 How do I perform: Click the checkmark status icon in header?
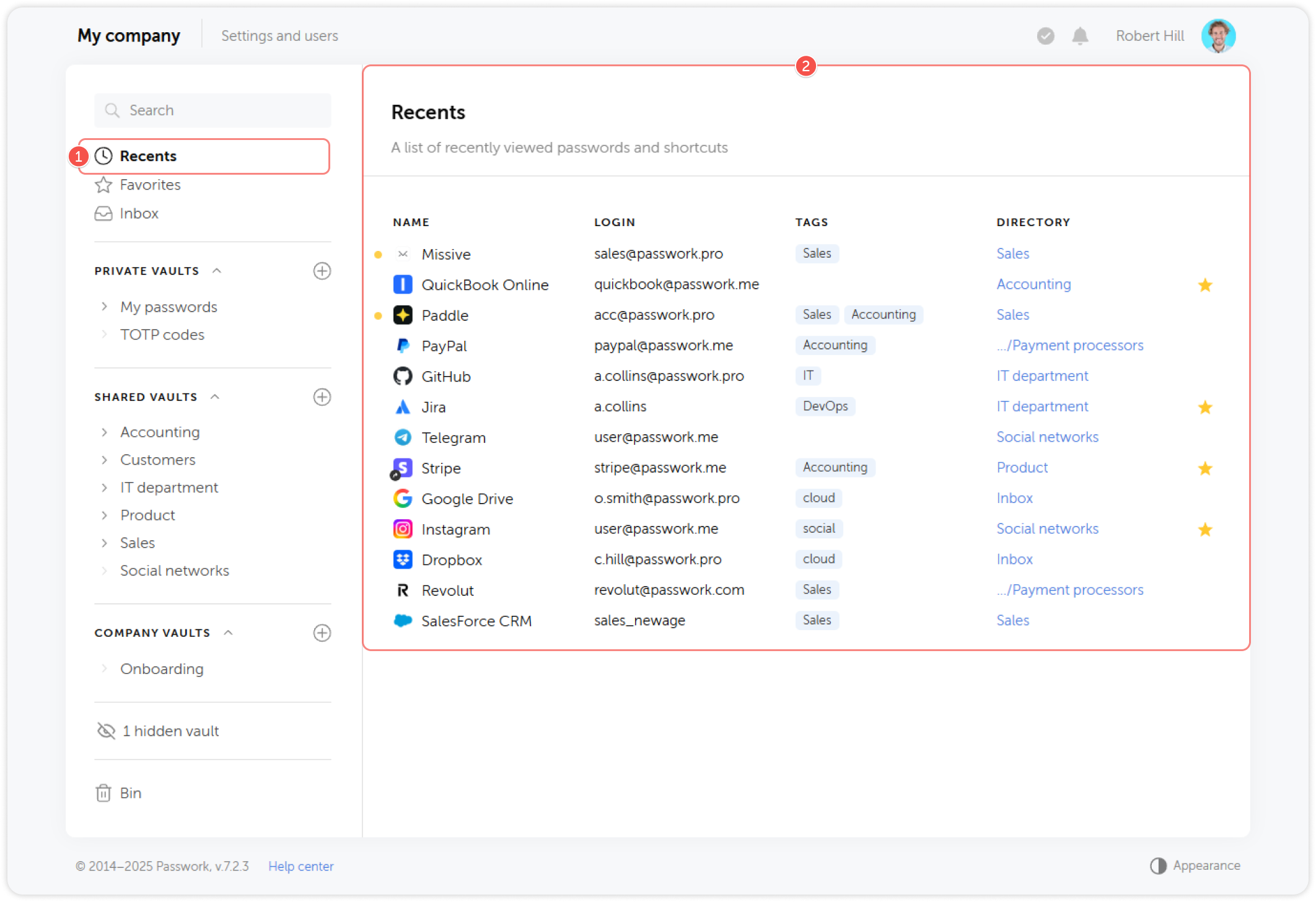pyautogui.click(x=1045, y=36)
